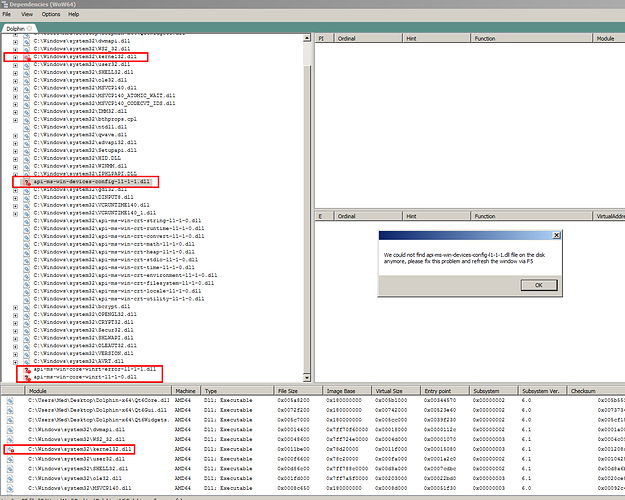
Task: Click the red icon beside kernel32.dll in tree
Action: point(26,58)
